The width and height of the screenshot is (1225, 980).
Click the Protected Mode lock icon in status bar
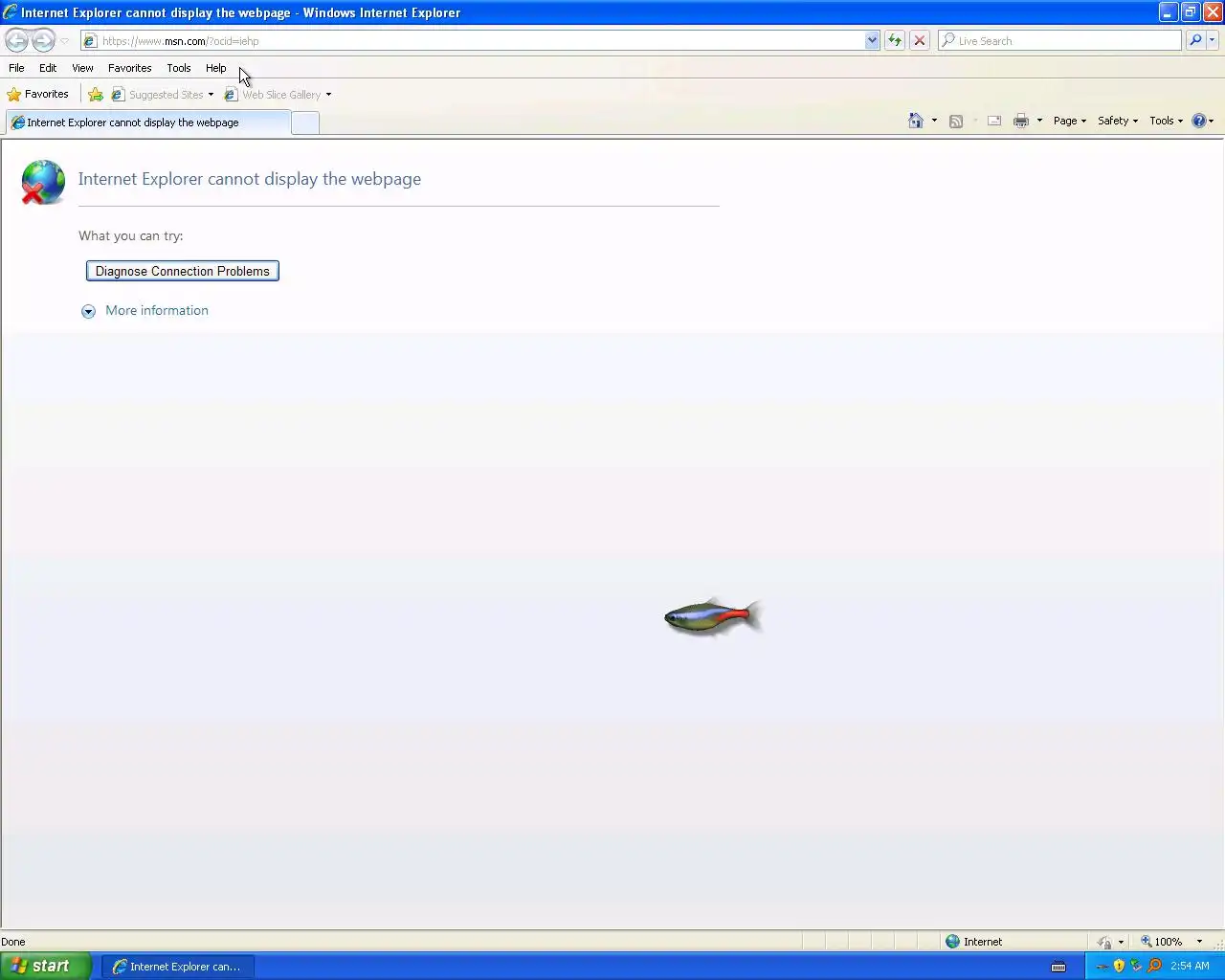point(1104,942)
